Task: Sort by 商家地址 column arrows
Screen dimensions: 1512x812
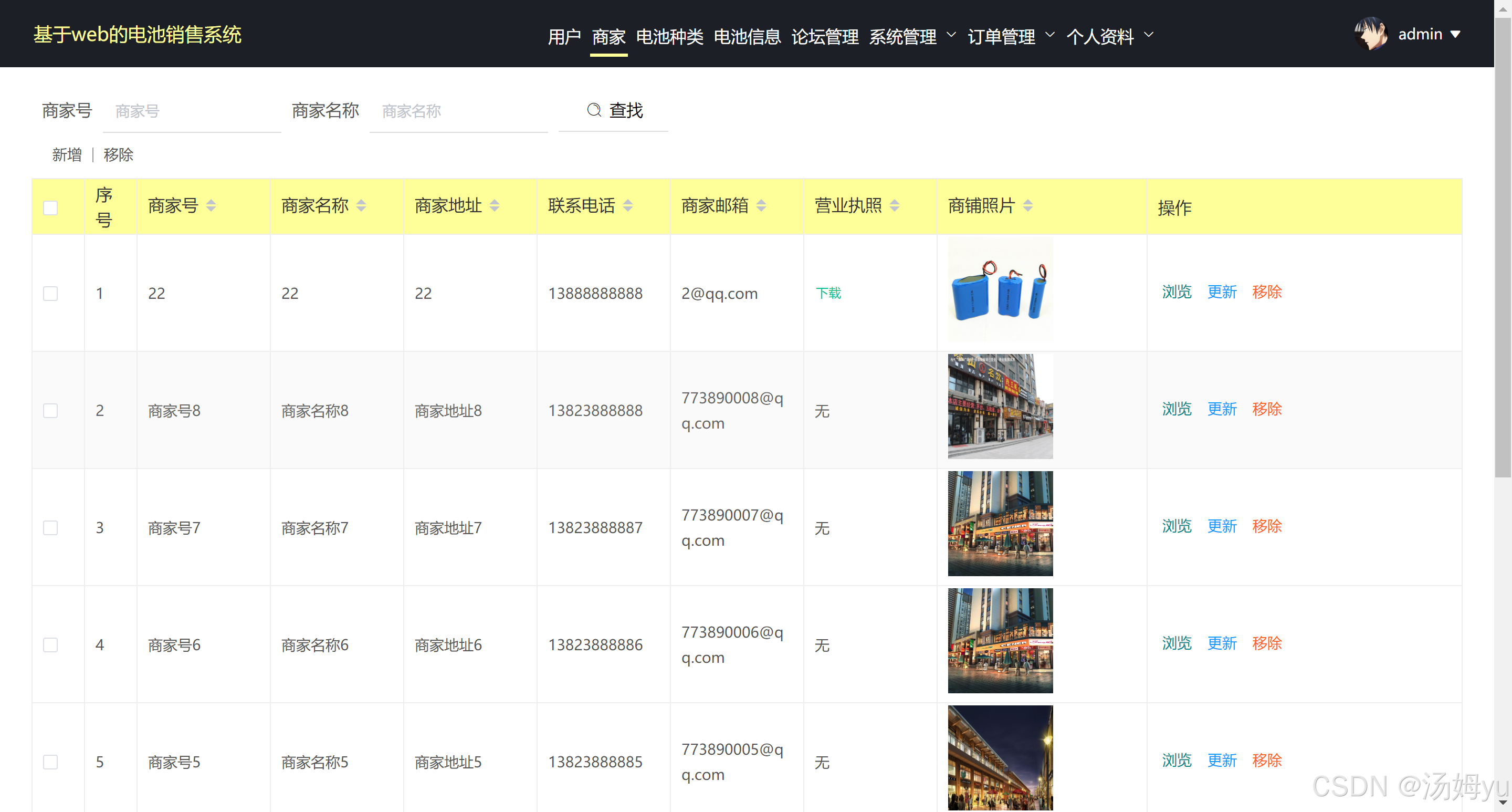Action: point(494,205)
